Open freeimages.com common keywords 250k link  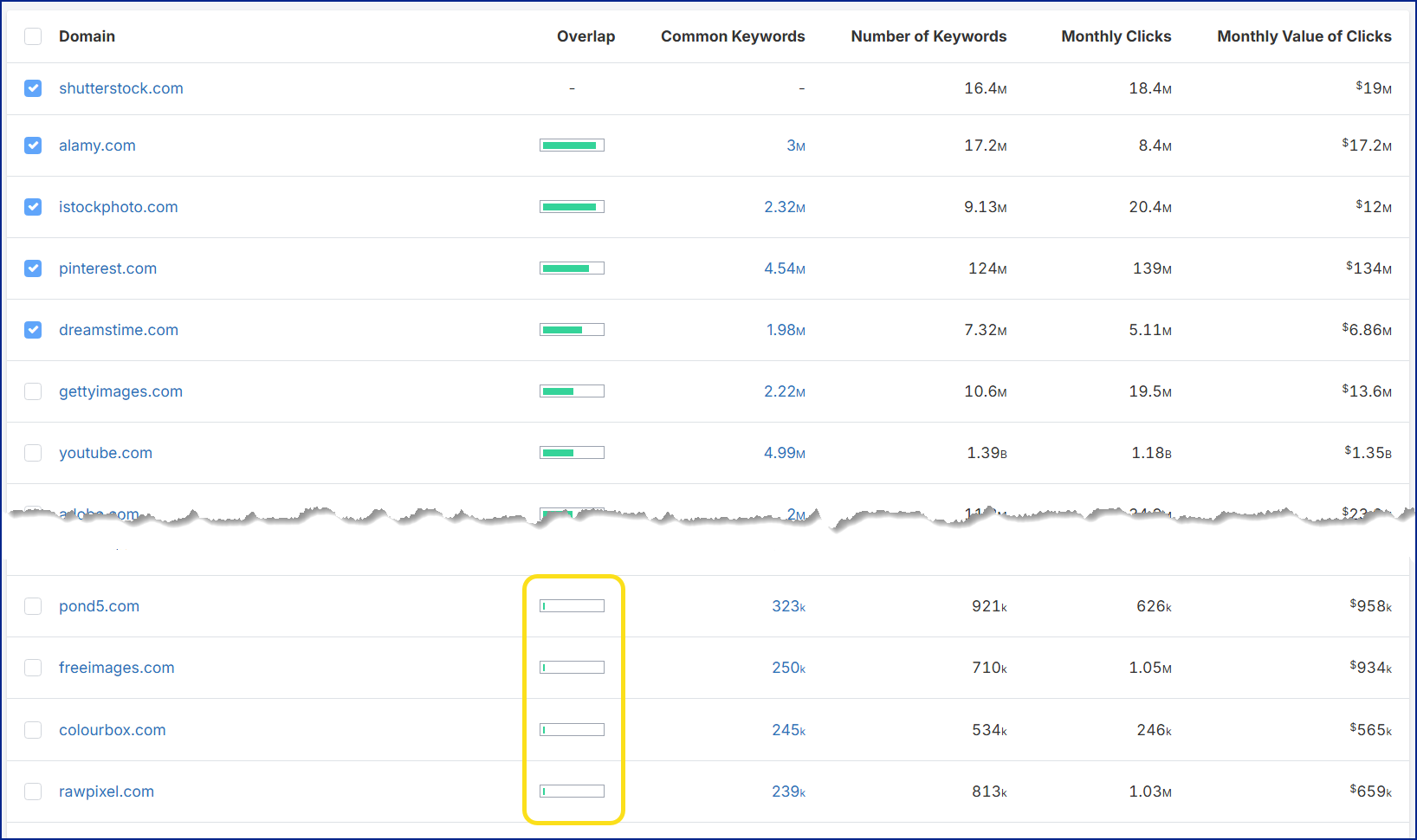click(x=789, y=668)
